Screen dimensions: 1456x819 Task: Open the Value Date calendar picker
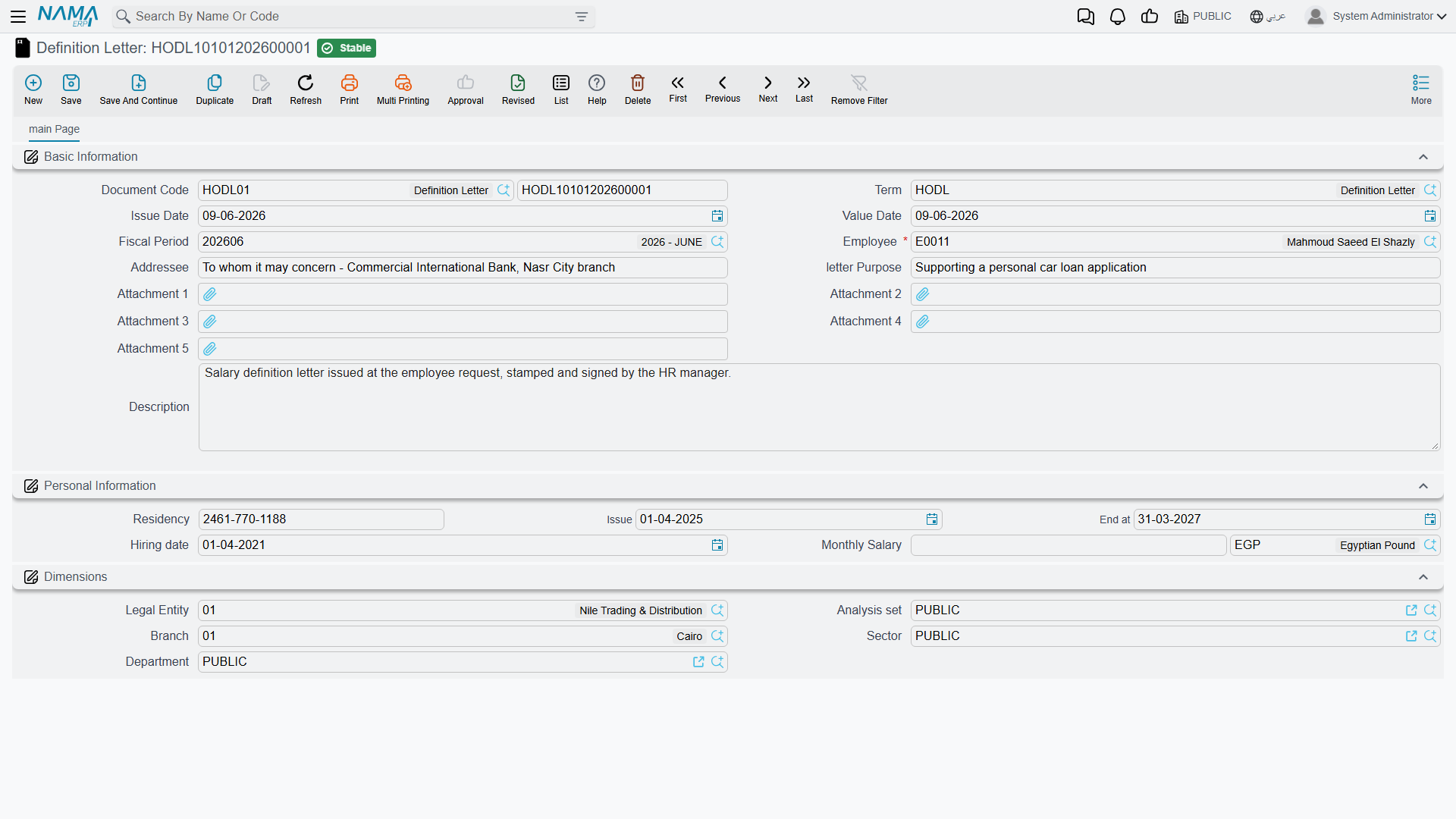pyautogui.click(x=1430, y=216)
